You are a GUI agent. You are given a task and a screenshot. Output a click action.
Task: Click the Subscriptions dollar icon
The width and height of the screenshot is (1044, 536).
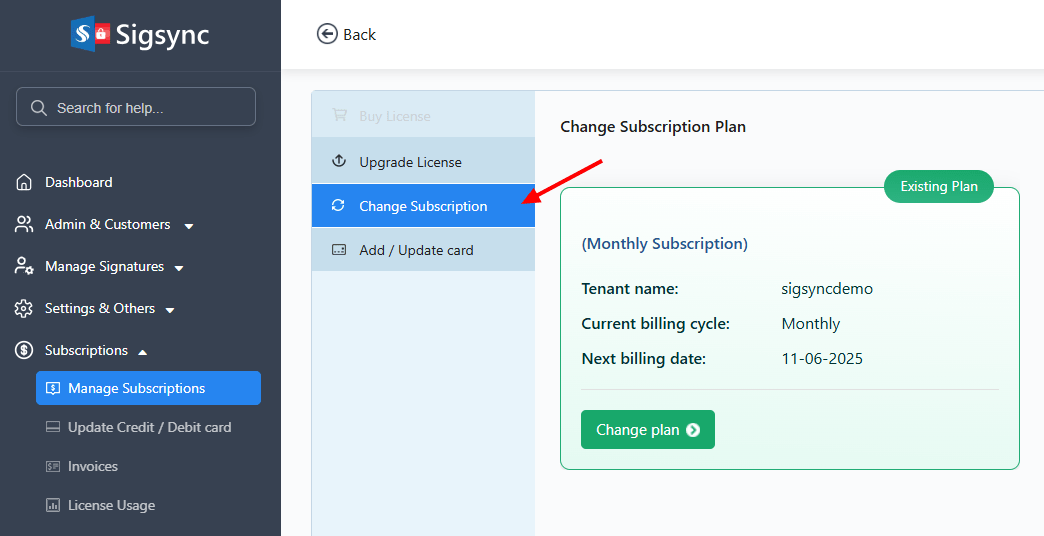click(24, 351)
